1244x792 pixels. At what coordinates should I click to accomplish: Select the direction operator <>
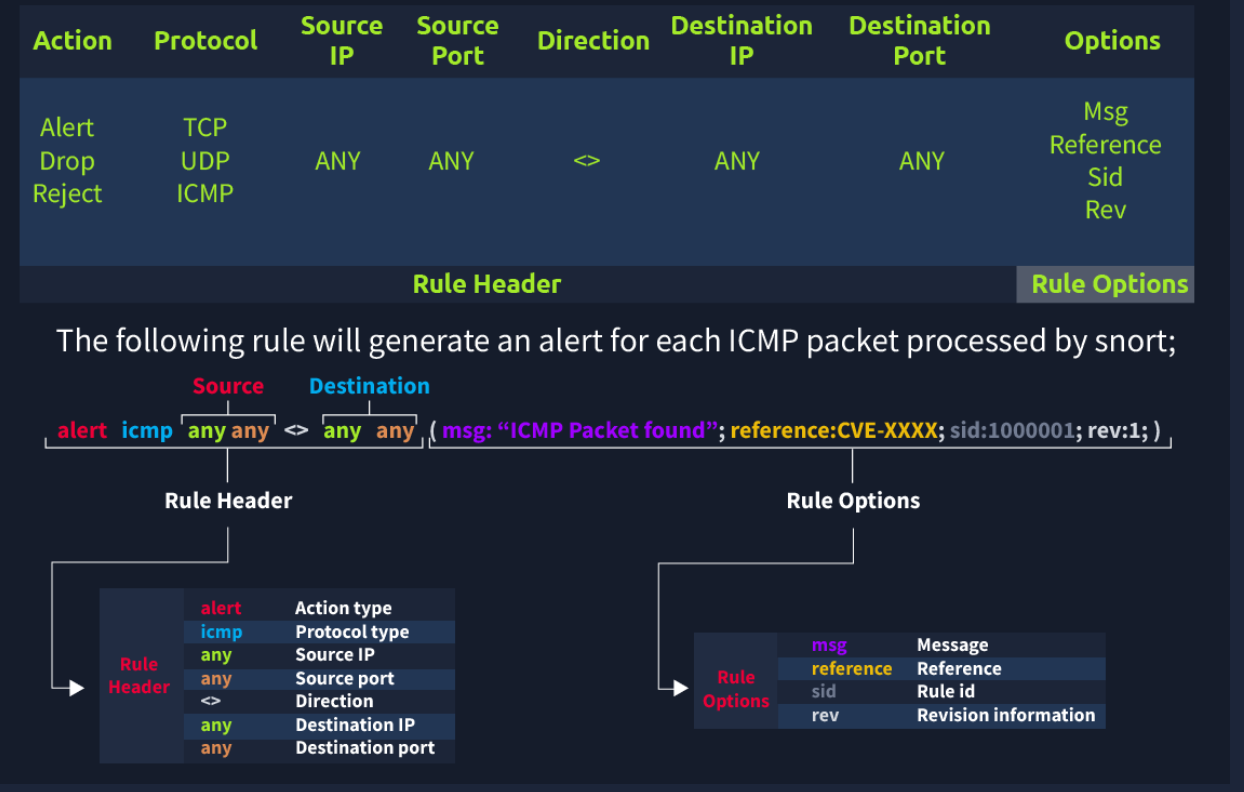click(x=296, y=430)
